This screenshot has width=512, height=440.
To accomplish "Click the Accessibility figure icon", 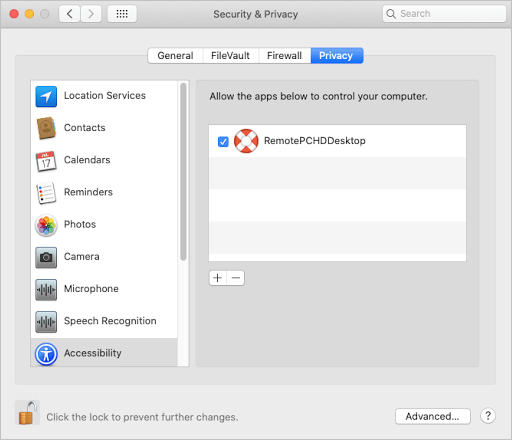I will click(x=46, y=354).
